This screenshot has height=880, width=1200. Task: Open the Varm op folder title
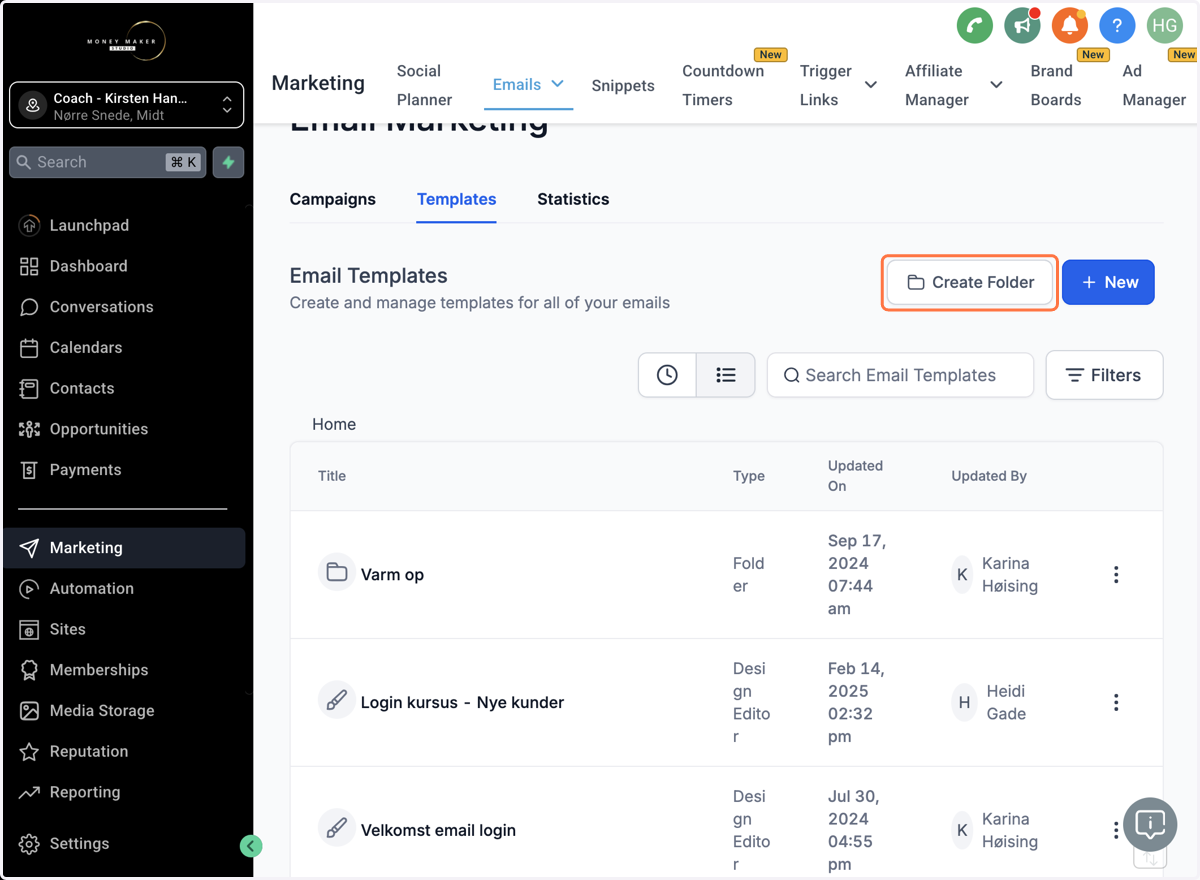(x=392, y=575)
